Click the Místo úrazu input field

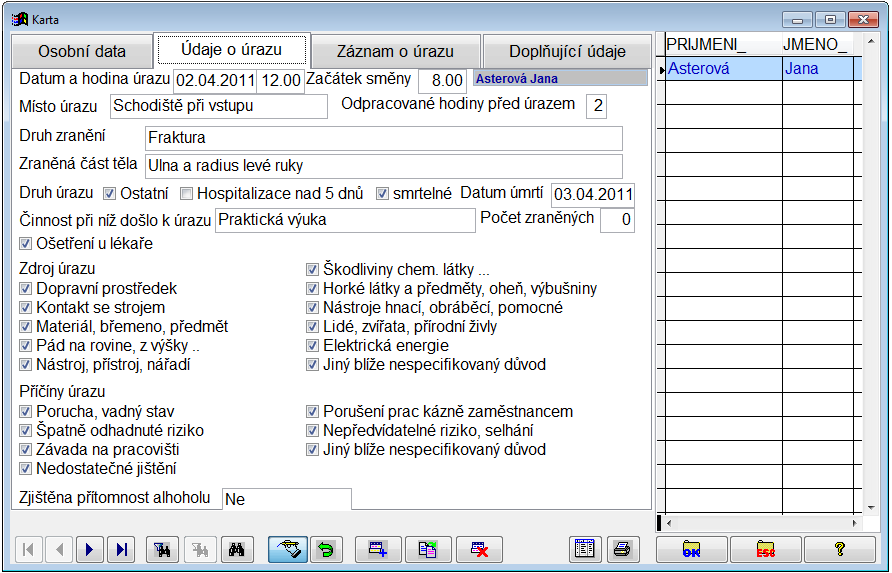[x=217, y=106]
